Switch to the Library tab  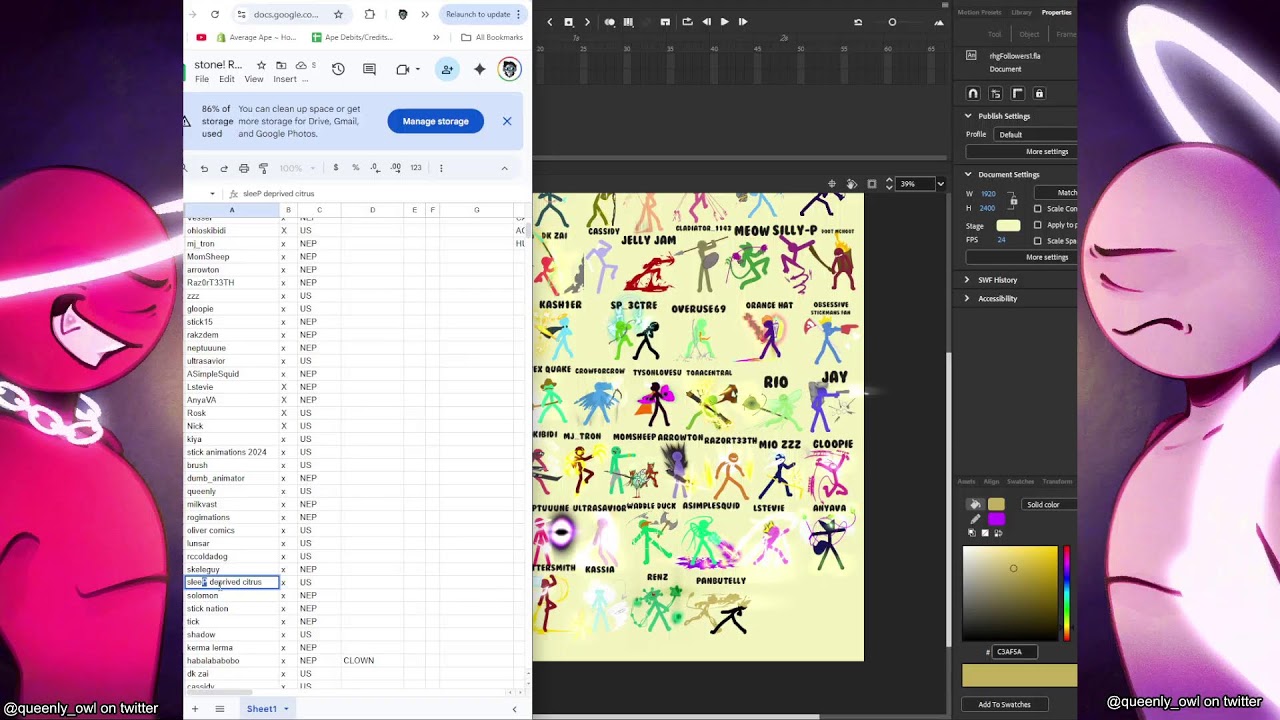(1021, 12)
